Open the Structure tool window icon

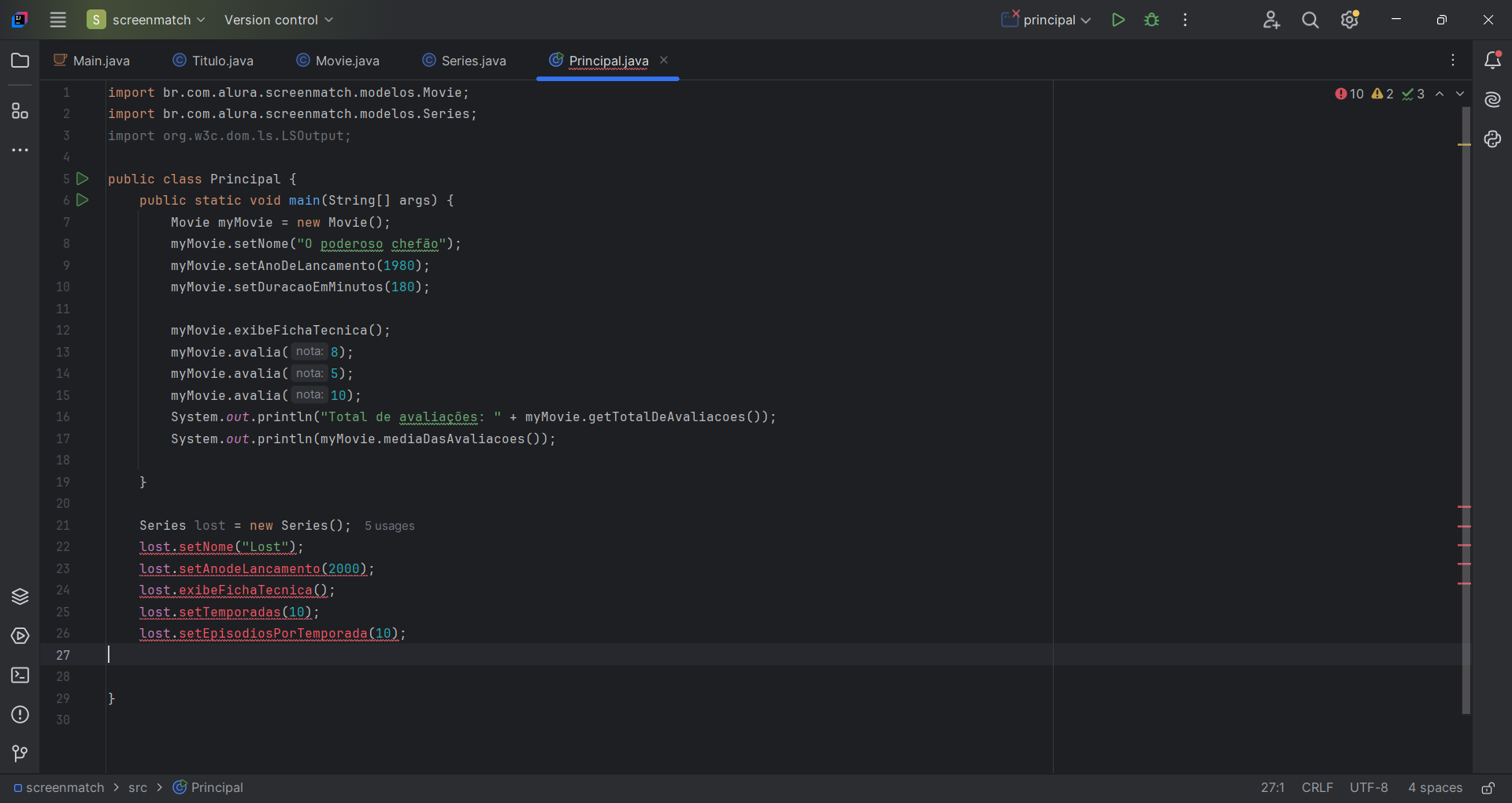(20, 111)
